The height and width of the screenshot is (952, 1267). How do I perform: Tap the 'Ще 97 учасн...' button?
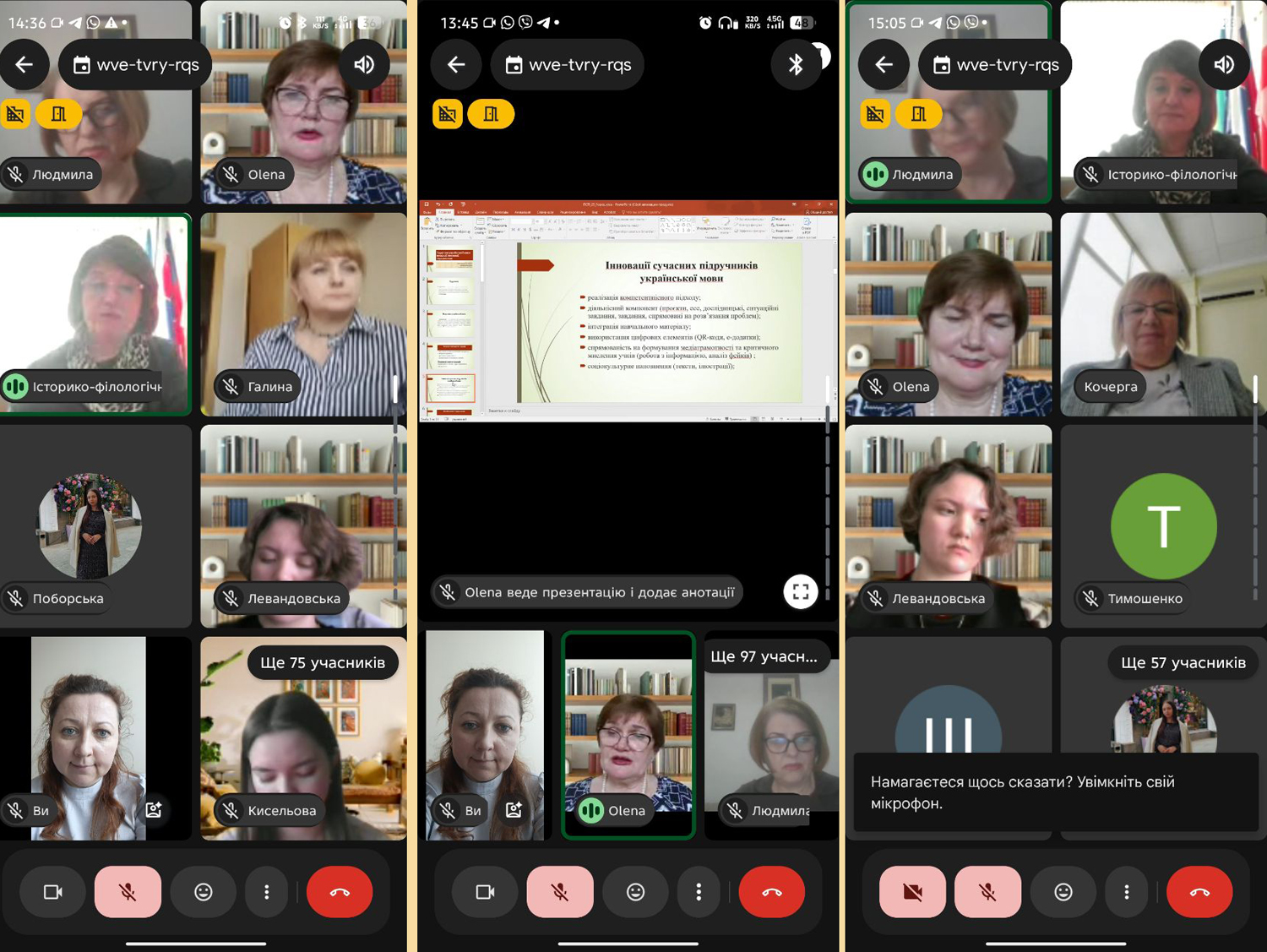click(764, 656)
